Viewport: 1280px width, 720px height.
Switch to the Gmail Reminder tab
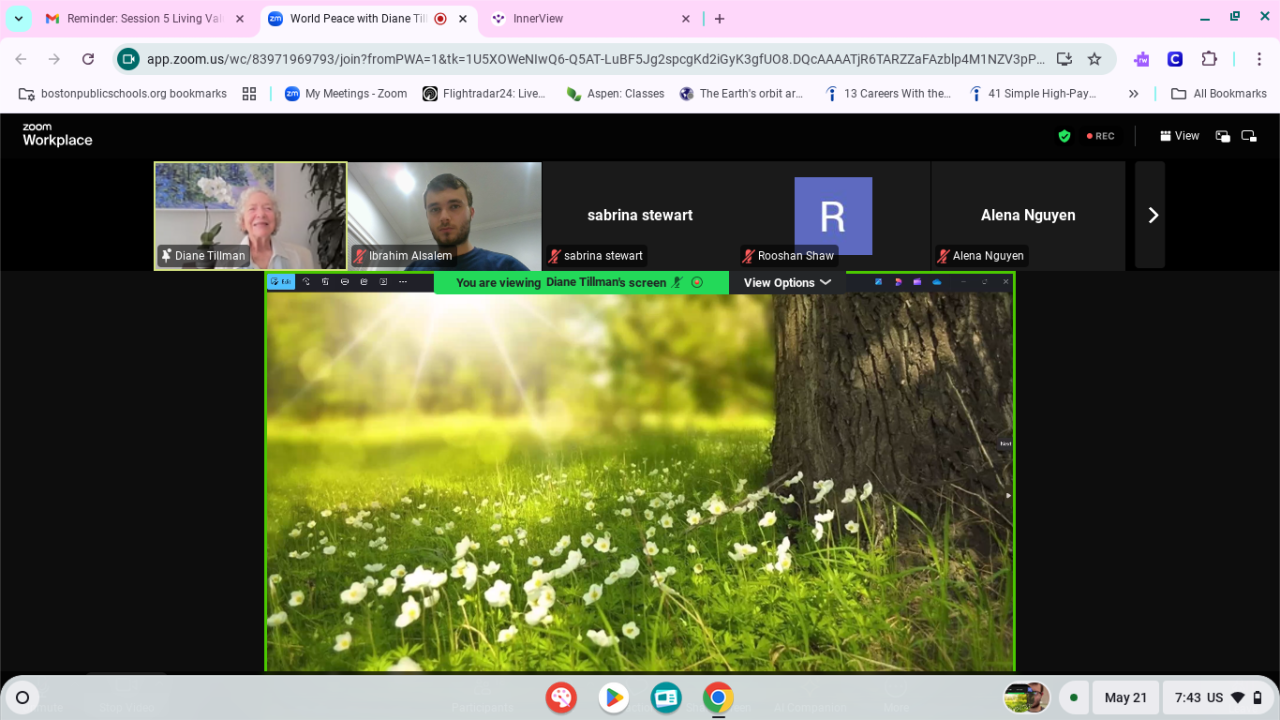(143, 19)
